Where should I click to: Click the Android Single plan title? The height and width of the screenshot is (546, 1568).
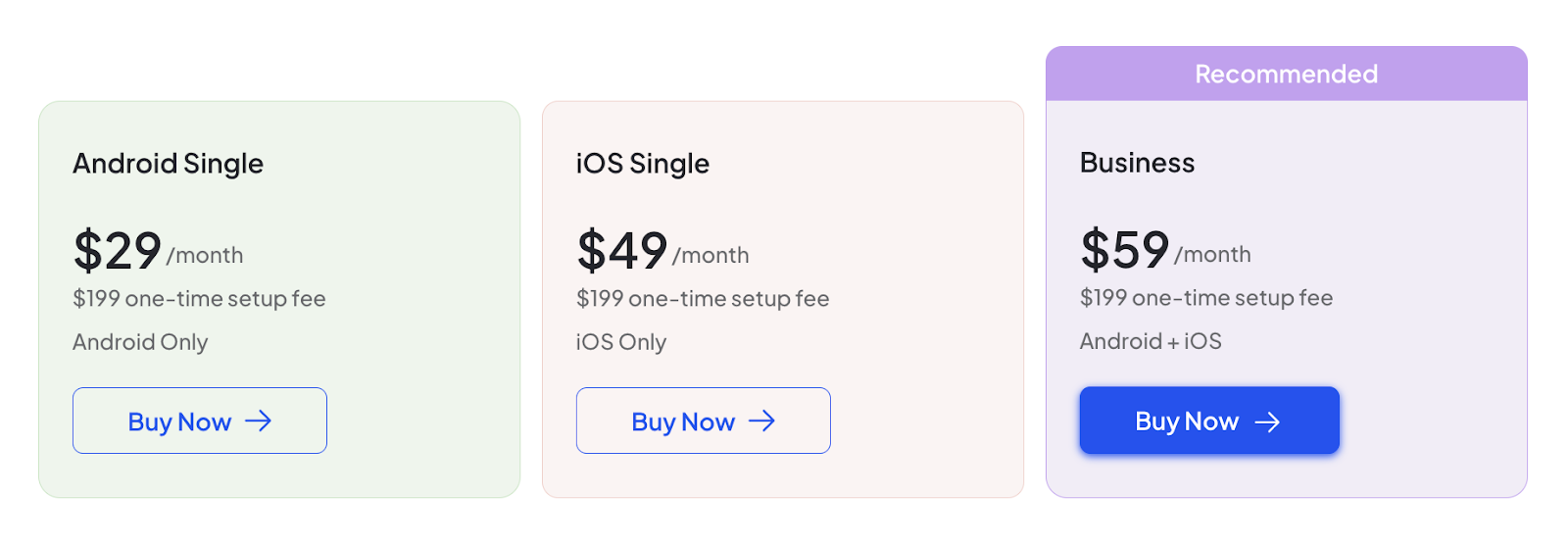(168, 164)
